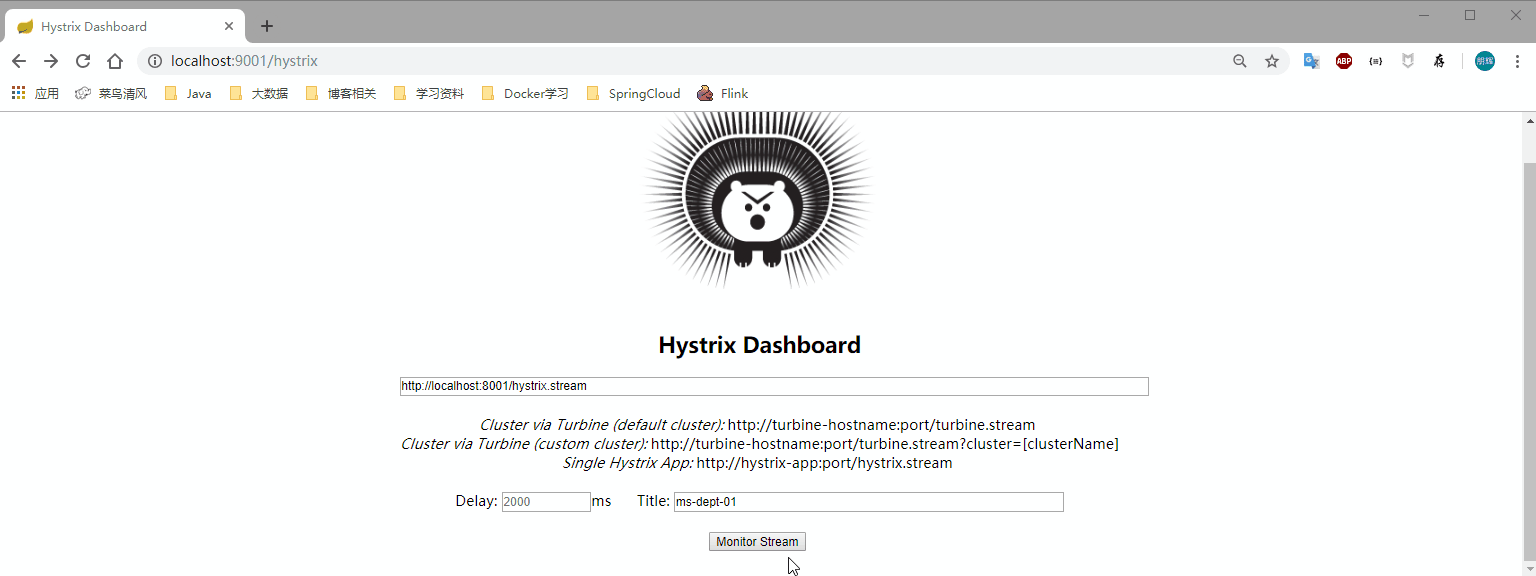Bookmark this page with the star icon
This screenshot has height=576, width=1536.
pos(1272,61)
